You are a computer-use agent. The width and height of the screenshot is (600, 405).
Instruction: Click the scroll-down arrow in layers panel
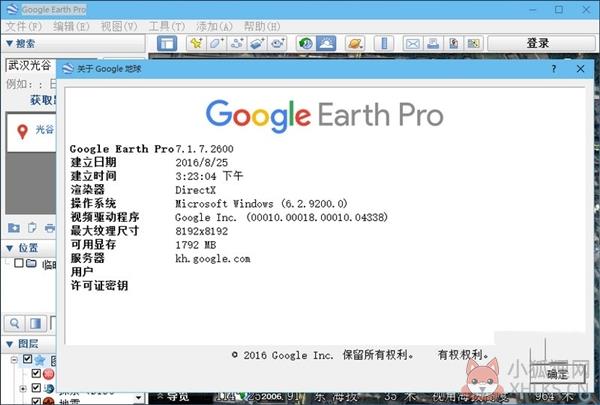139,398
